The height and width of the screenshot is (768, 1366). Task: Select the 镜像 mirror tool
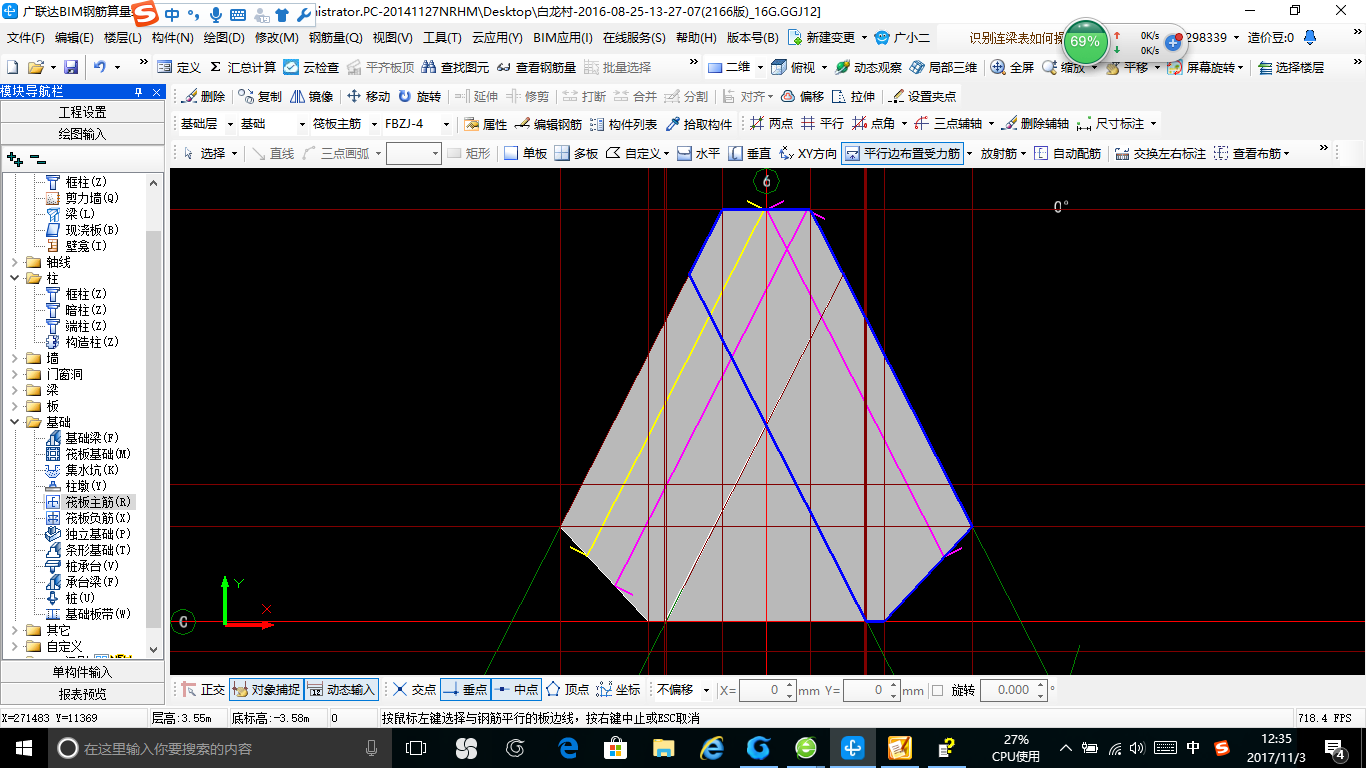click(311, 97)
